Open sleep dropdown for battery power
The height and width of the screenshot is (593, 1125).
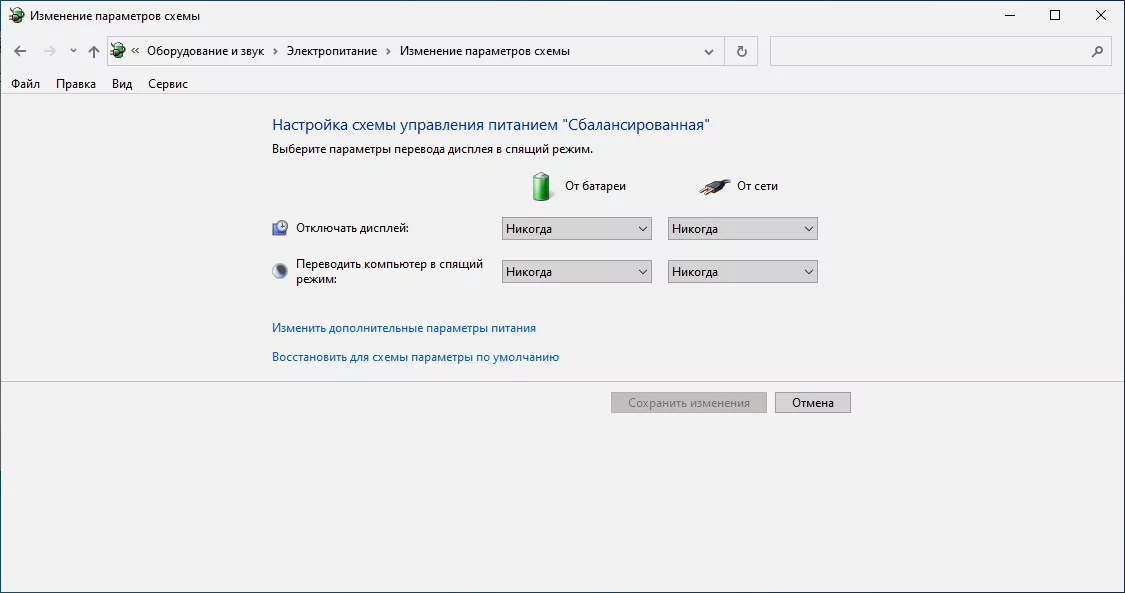pyautogui.click(x=577, y=272)
